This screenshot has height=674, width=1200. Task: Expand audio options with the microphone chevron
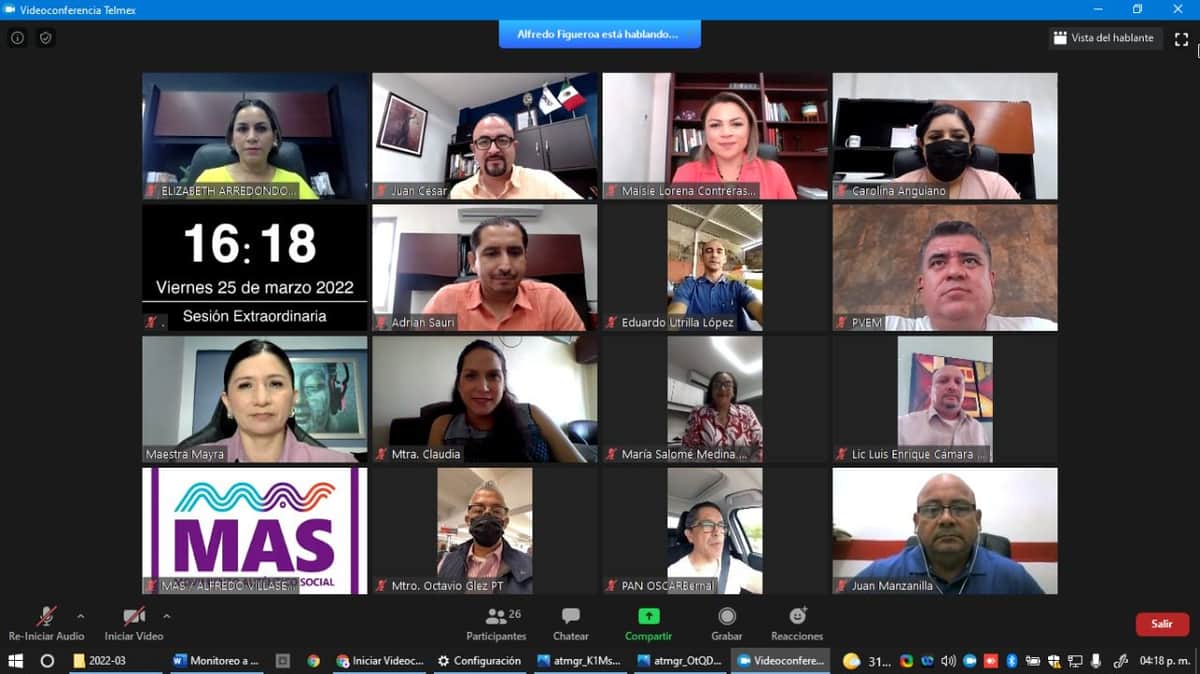(x=81, y=616)
